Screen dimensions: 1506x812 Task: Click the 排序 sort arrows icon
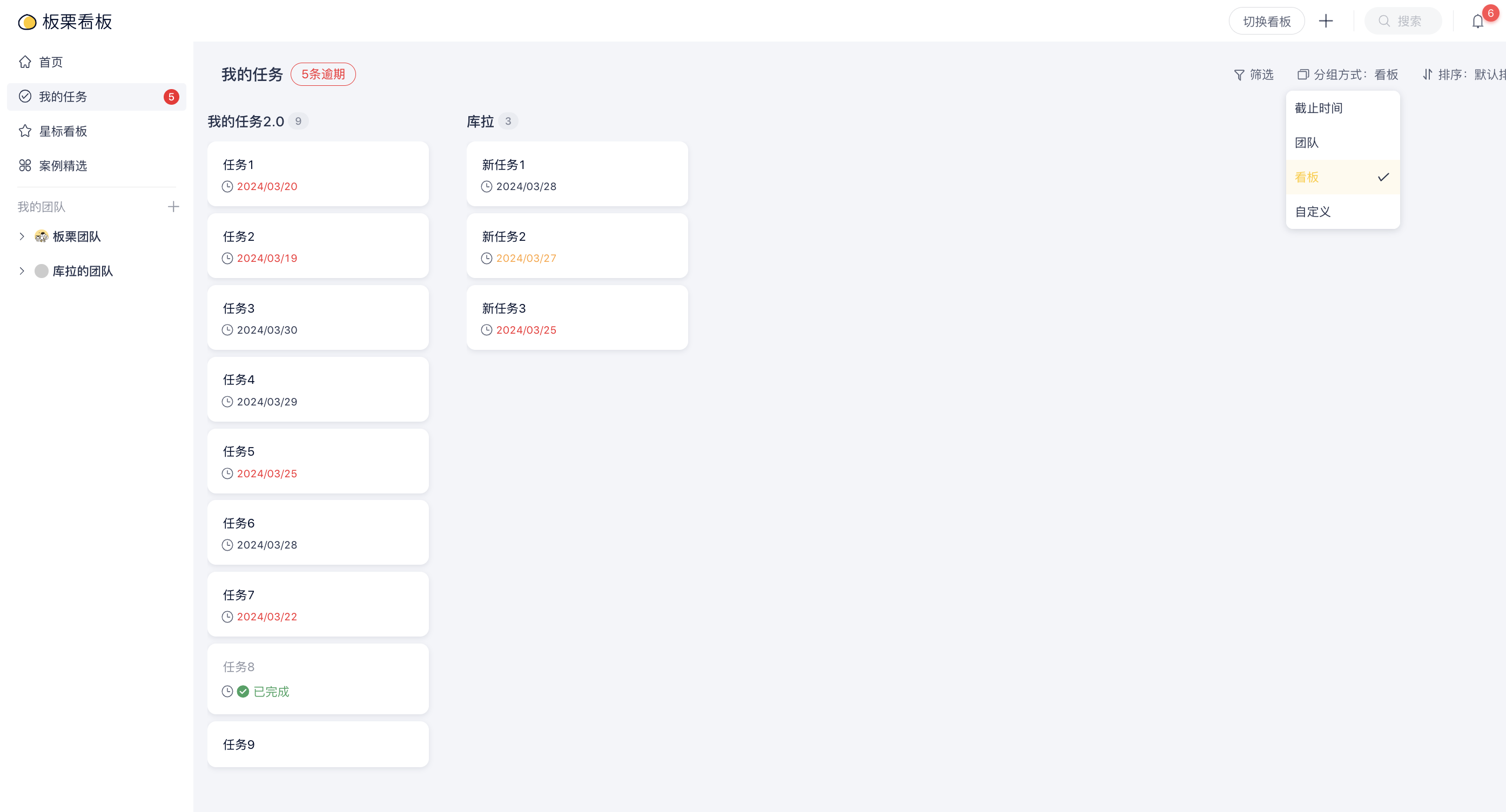pyautogui.click(x=1427, y=75)
